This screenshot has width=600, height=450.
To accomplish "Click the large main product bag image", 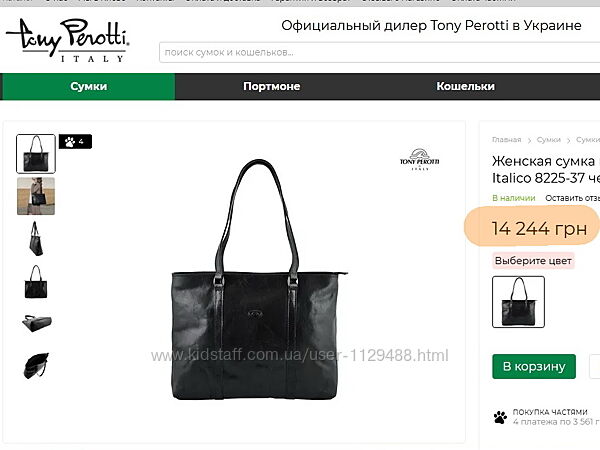I will [x=259, y=279].
